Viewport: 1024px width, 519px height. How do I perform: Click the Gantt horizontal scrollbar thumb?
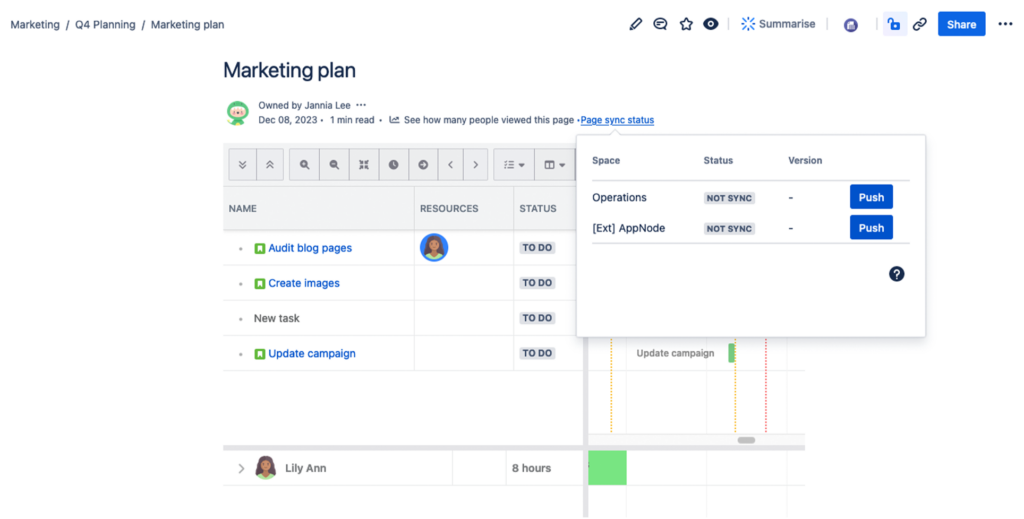tap(746, 440)
